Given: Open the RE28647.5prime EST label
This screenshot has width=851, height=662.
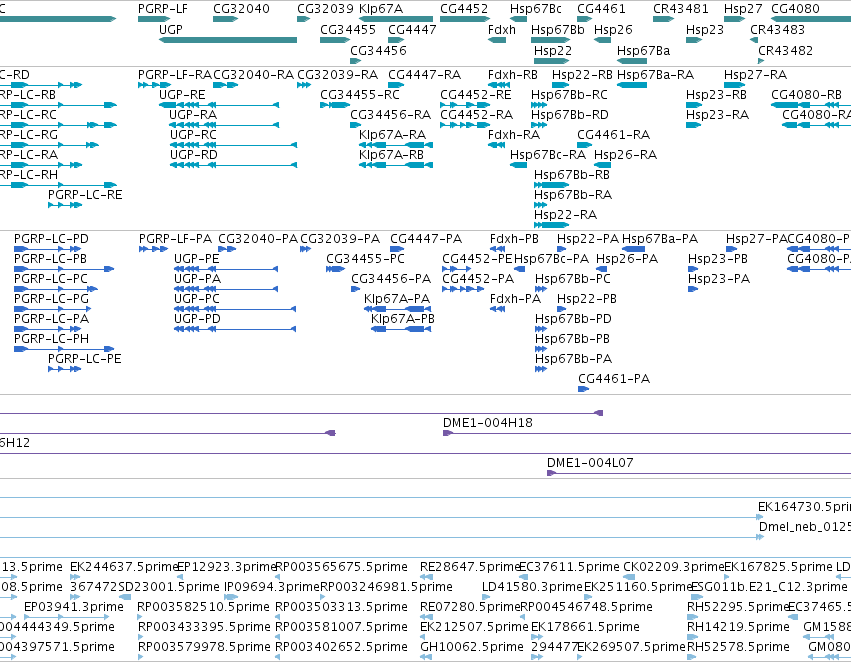Looking at the screenshot, I should click(470, 567).
